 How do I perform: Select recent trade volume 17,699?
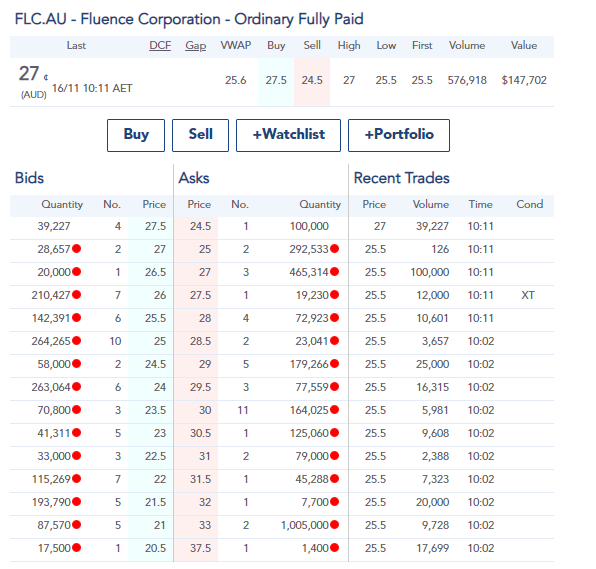tap(433, 548)
